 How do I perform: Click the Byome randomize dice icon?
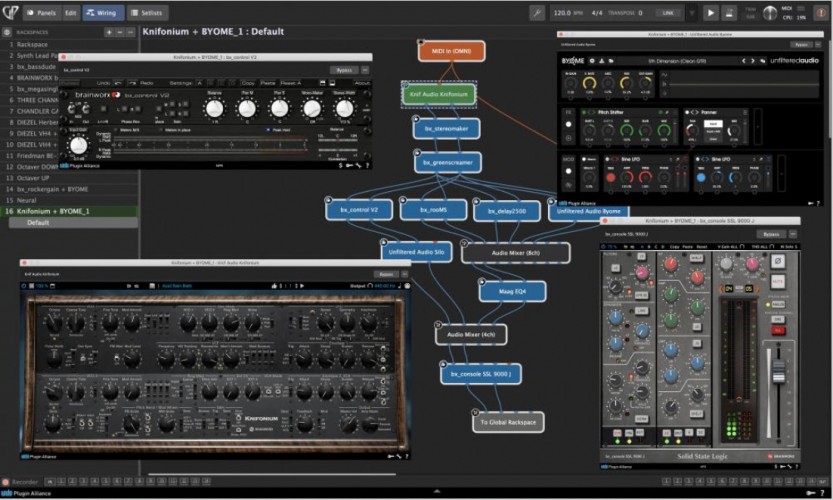tap(762, 61)
